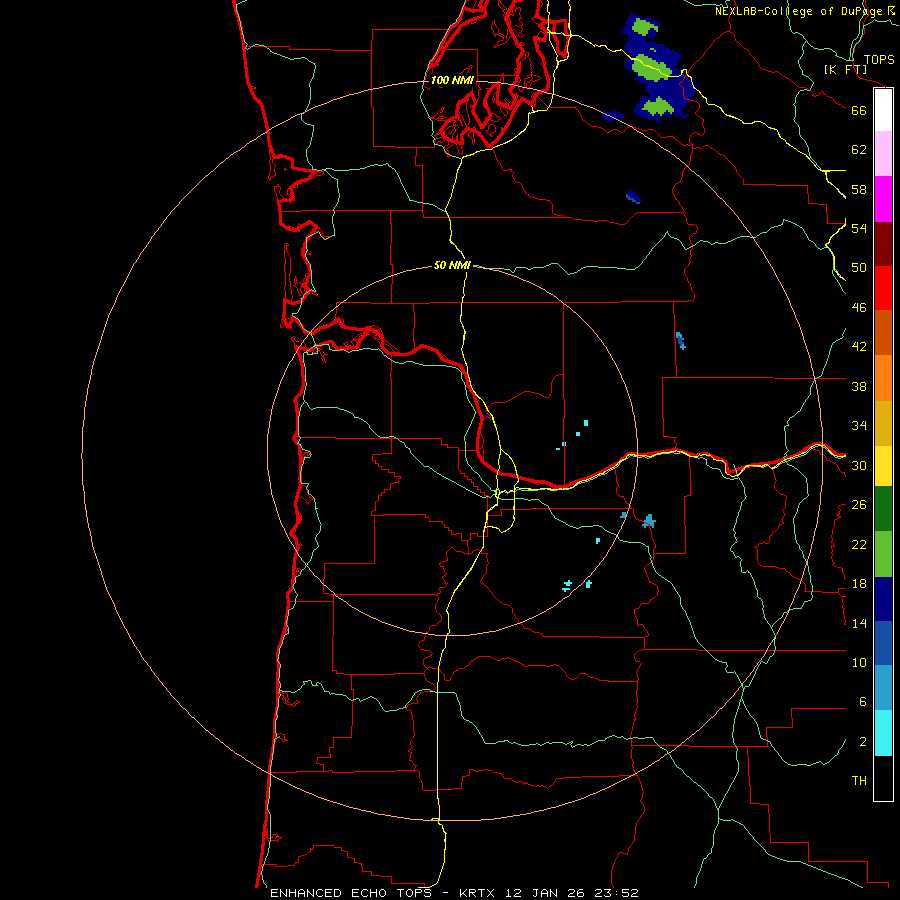Click the cyan 2 legend swatch

click(883, 733)
